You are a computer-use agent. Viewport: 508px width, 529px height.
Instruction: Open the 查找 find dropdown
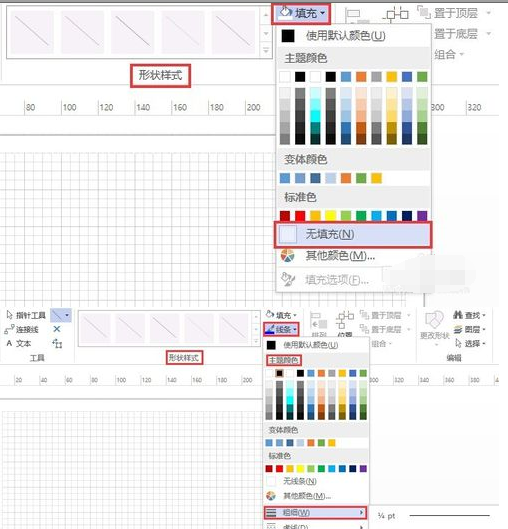click(470, 315)
